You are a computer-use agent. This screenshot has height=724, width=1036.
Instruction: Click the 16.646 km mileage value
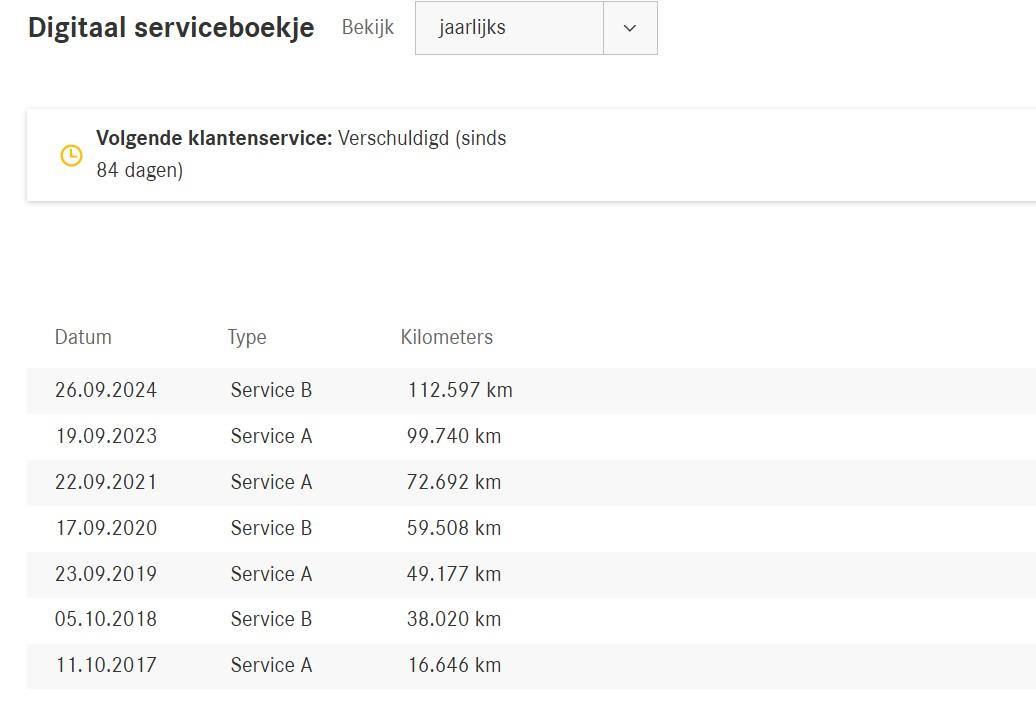coord(454,665)
